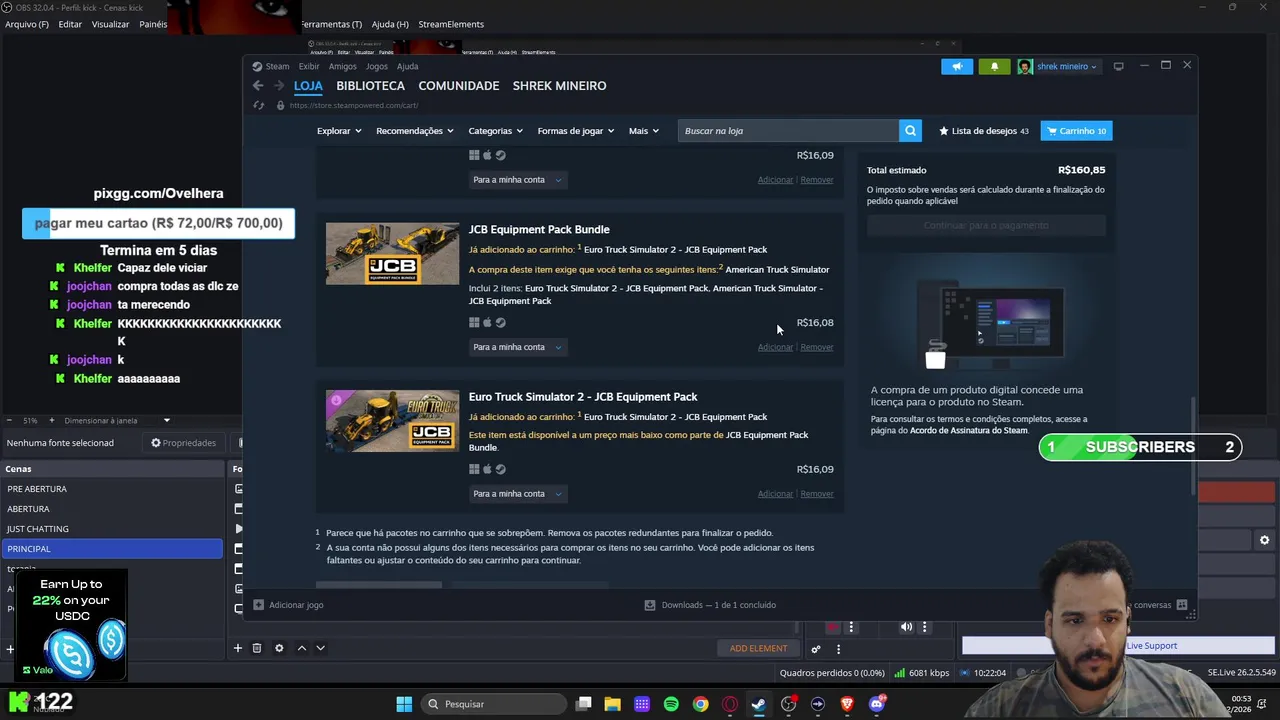Open OBS source properties gear
The width and height of the screenshot is (1280, 720).
pyautogui.click(x=279, y=648)
